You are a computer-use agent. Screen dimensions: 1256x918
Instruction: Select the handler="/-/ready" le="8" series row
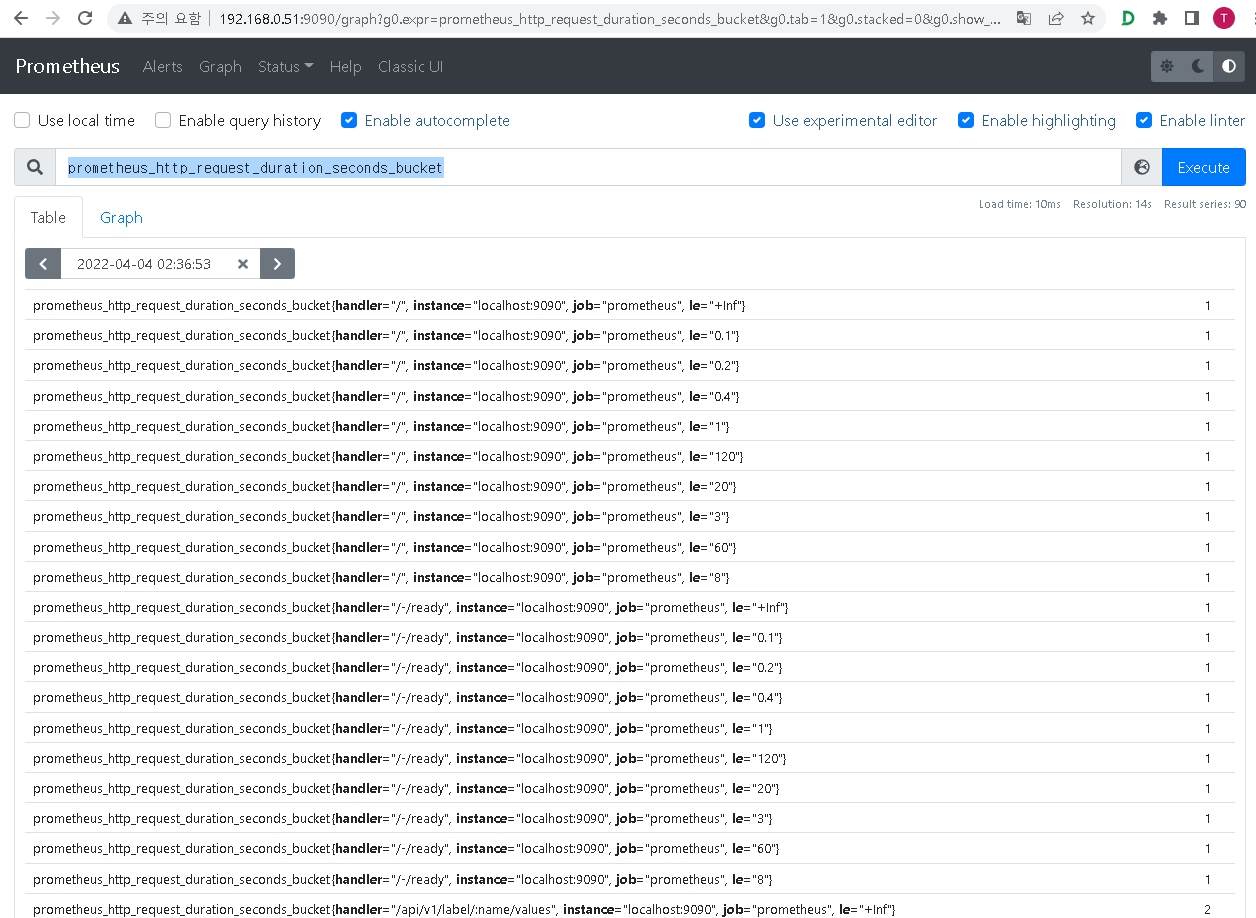[x=630, y=879]
